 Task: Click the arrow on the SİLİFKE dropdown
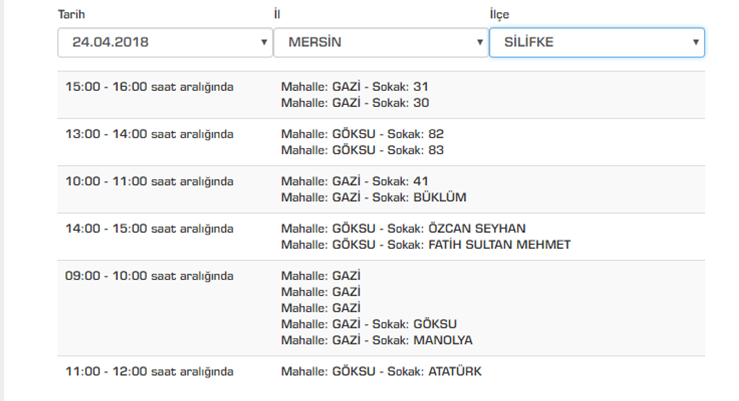coord(695,43)
